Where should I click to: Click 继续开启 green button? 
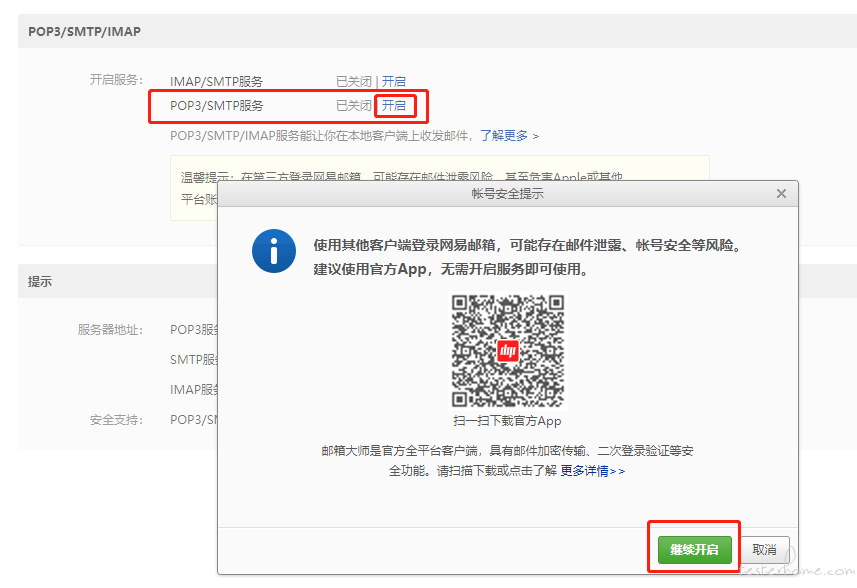coord(694,549)
